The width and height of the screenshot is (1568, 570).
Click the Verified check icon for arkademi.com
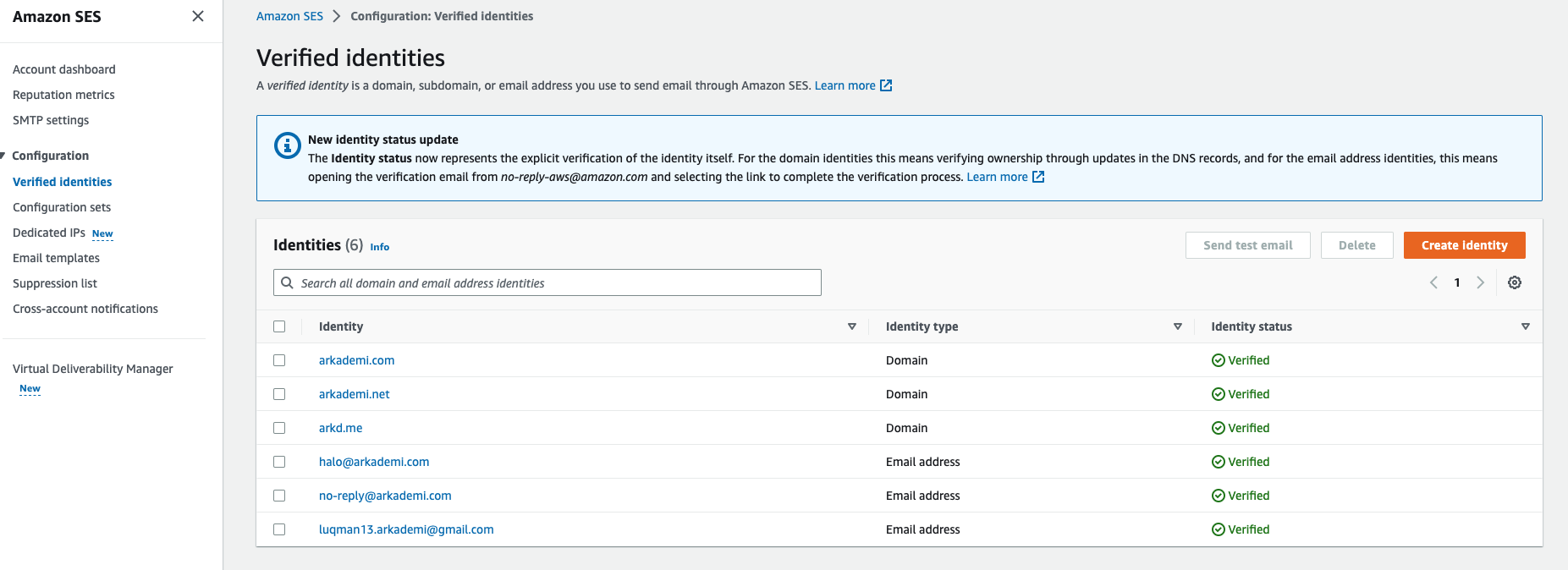pos(1218,360)
